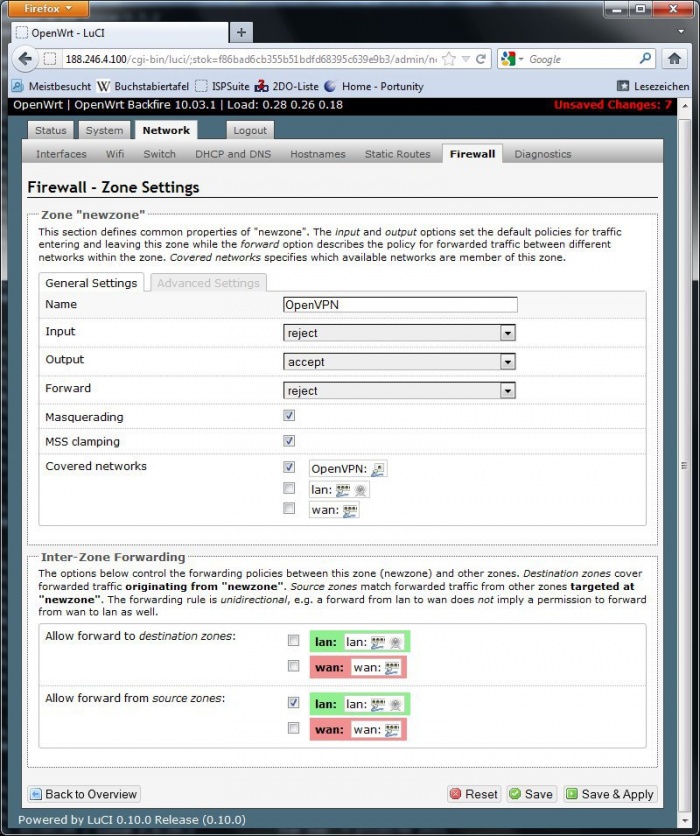Viewport: 700px width, 836px height.
Task: Click the zone Name text field
Action: click(x=400, y=305)
